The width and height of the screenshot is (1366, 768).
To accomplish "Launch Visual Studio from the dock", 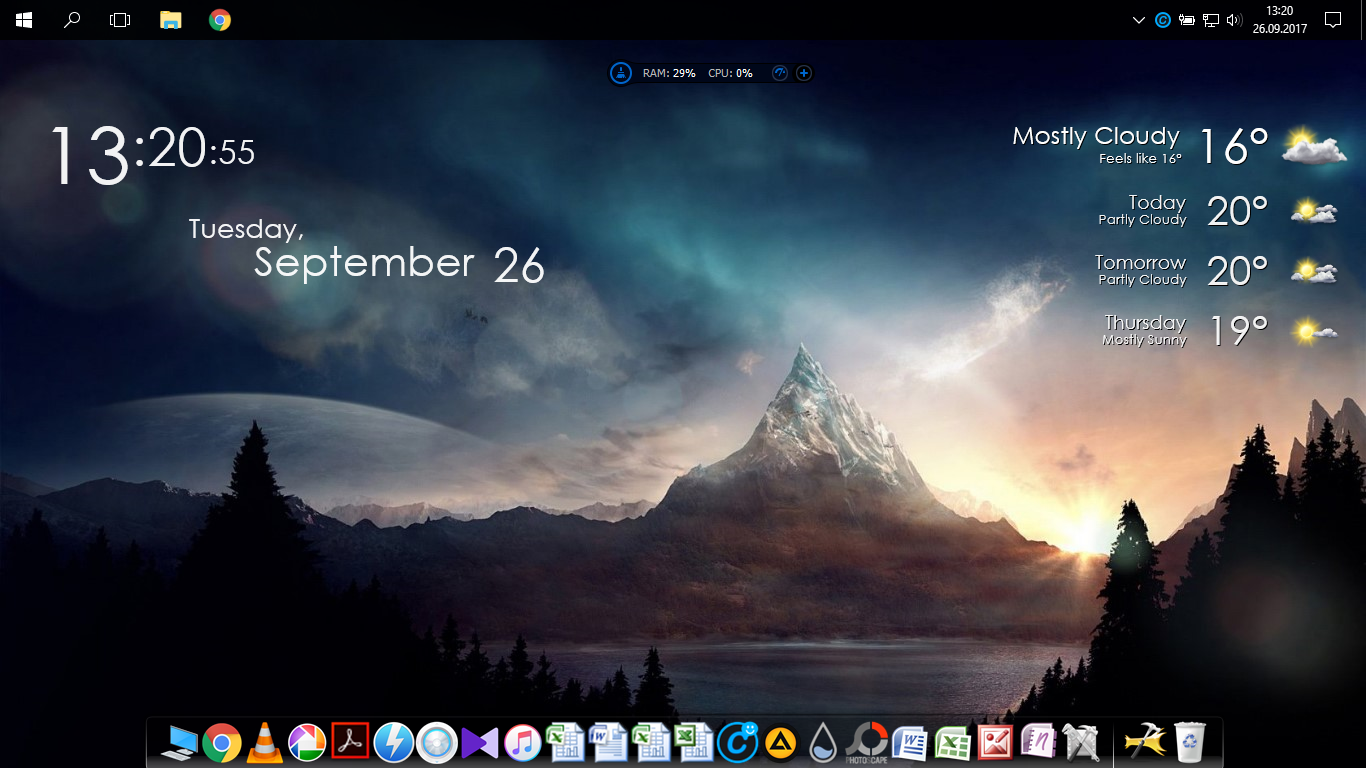I will (479, 743).
